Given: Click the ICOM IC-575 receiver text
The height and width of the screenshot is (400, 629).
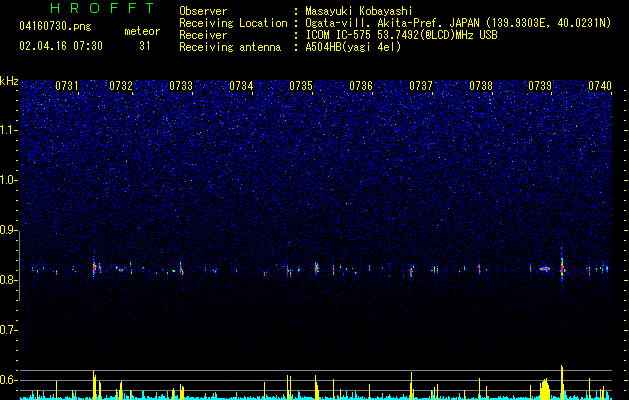Looking at the screenshot, I should 401,35.
